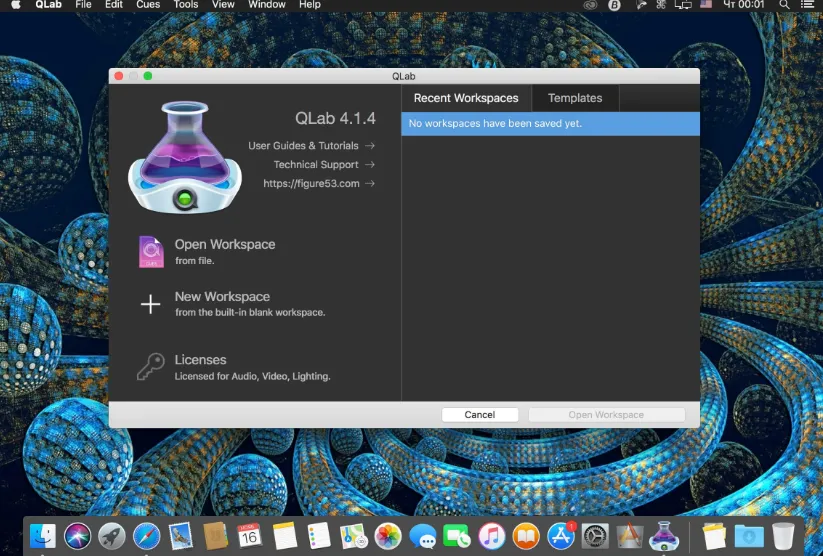
Task: Click the display mirroring menu bar icon
Action: [x=683, y=5]
